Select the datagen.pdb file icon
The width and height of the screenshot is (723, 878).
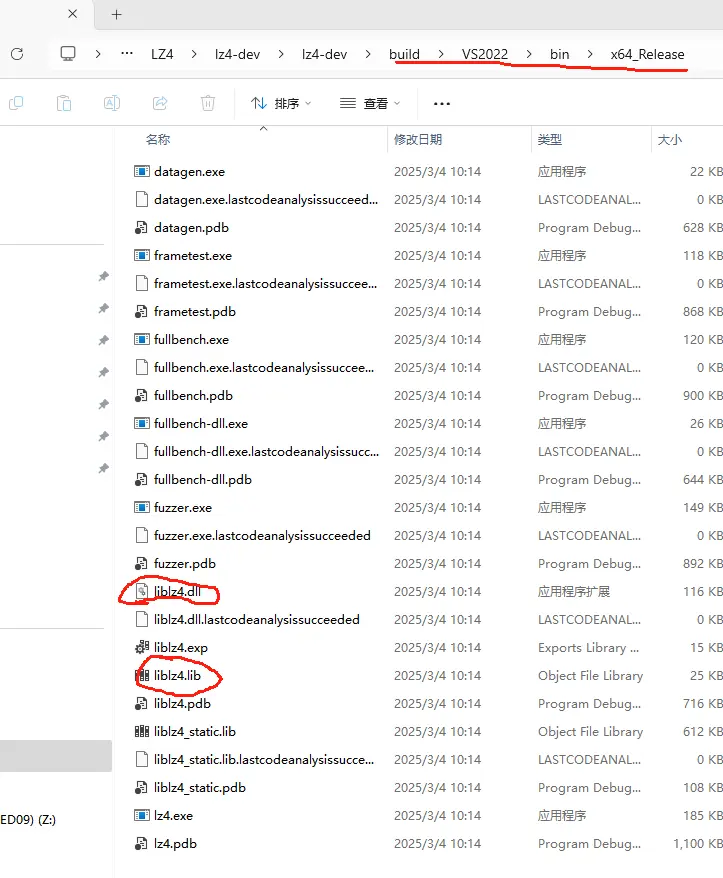[142, 227]
